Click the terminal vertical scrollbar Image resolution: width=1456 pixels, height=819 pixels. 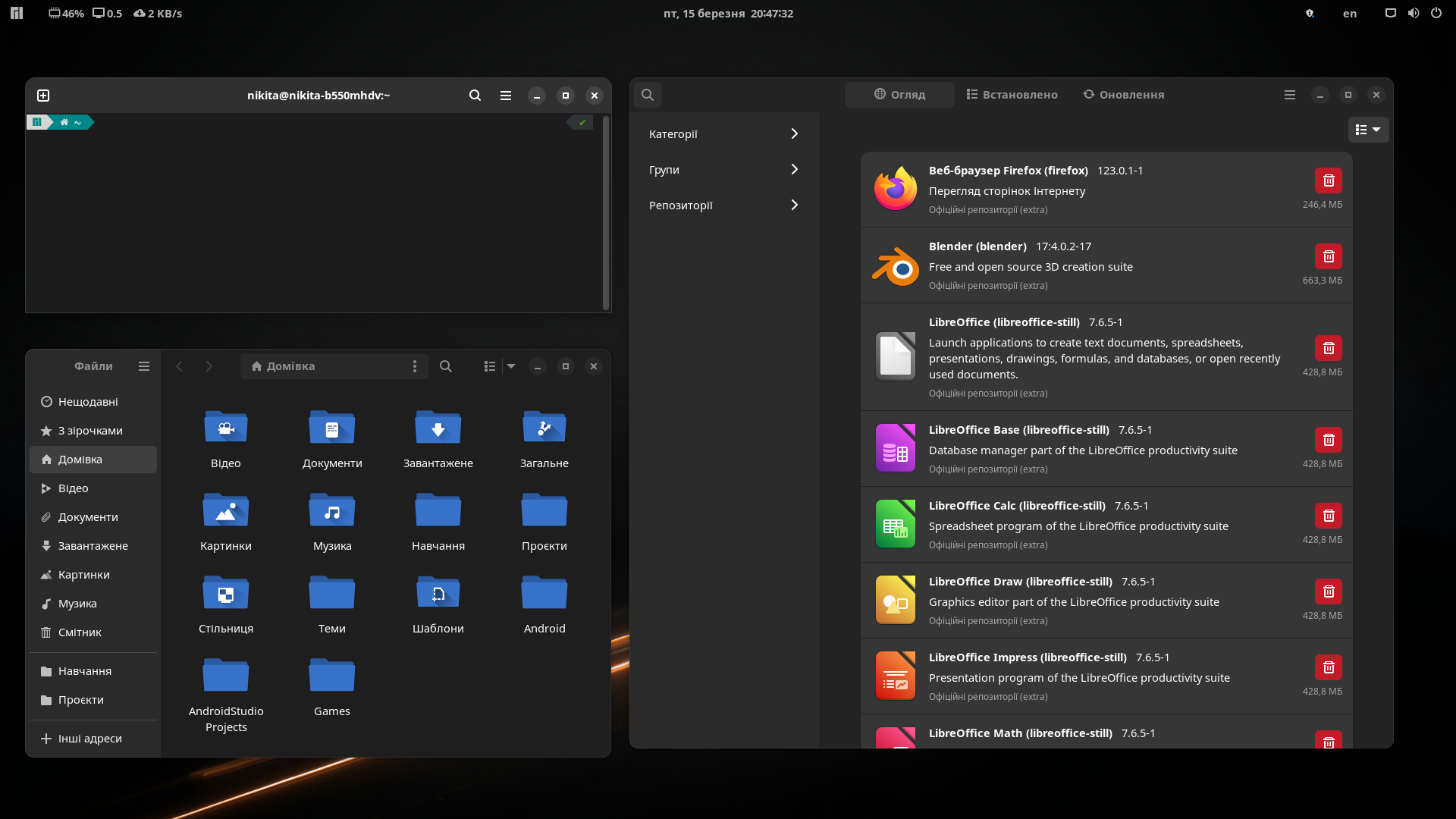605,212
